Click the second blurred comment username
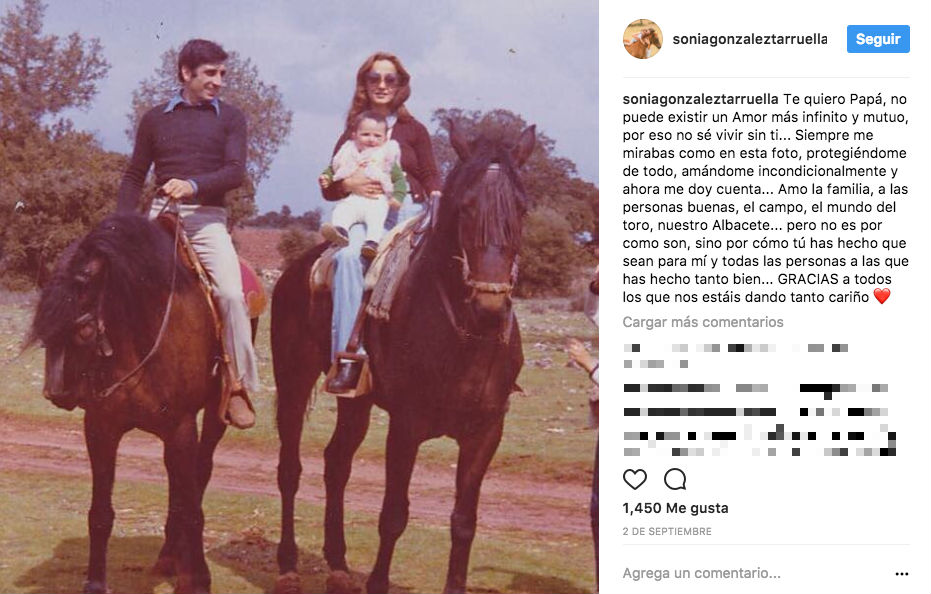Image resolution: width=931 pixels, height=594 pixels. point(672,388)
